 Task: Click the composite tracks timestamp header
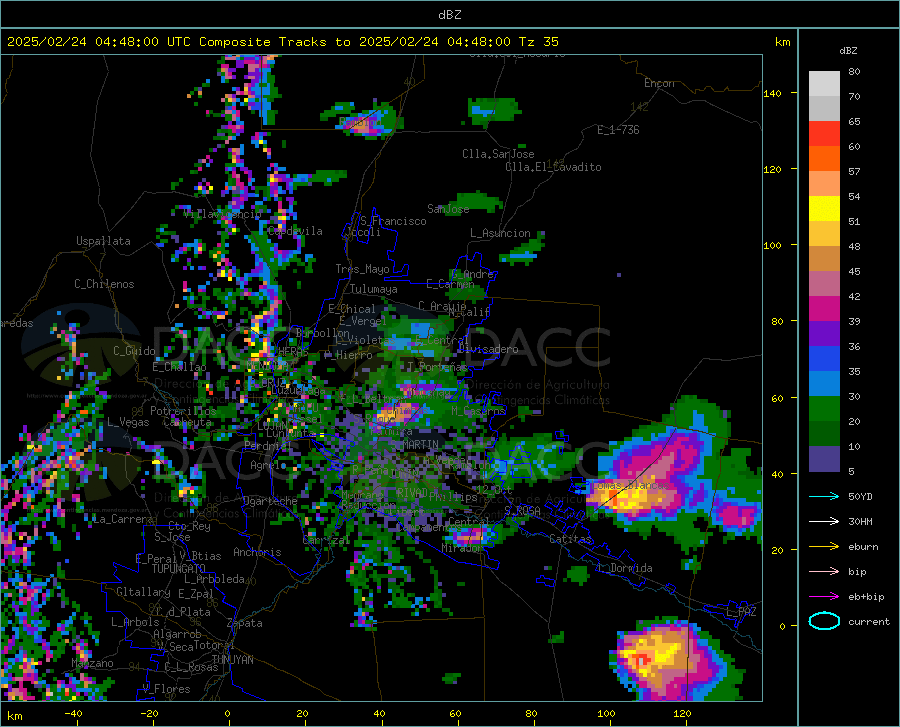(282, 42)
